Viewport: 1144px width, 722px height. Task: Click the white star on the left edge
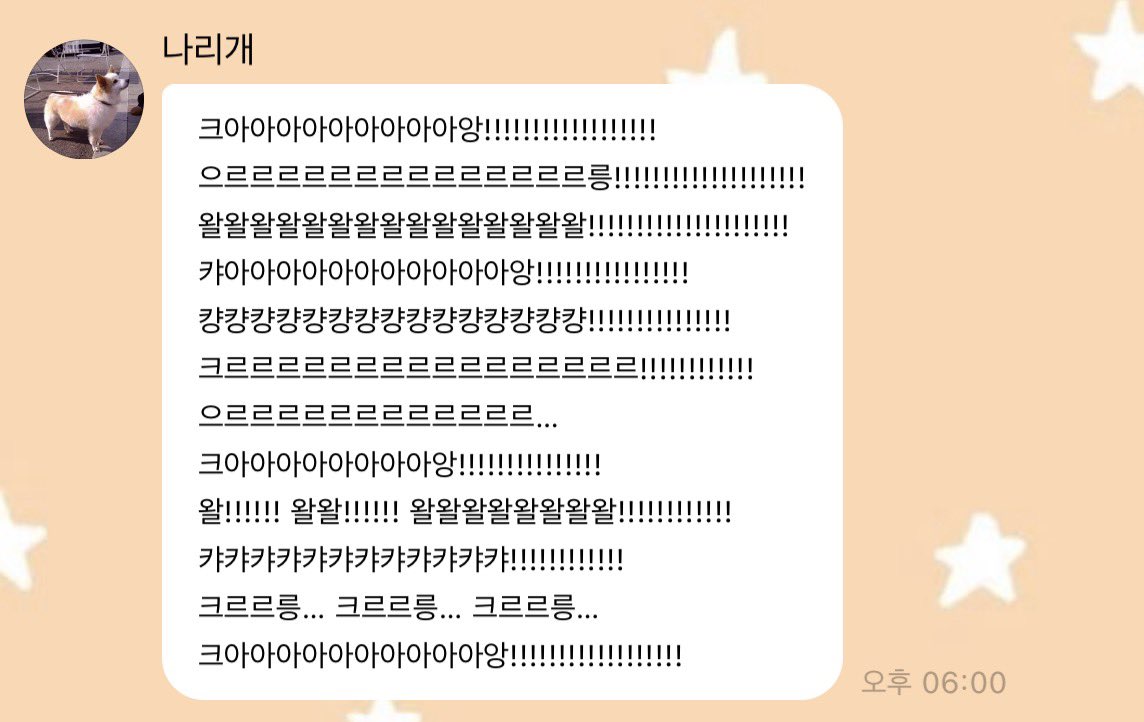(x=18, y=540)
